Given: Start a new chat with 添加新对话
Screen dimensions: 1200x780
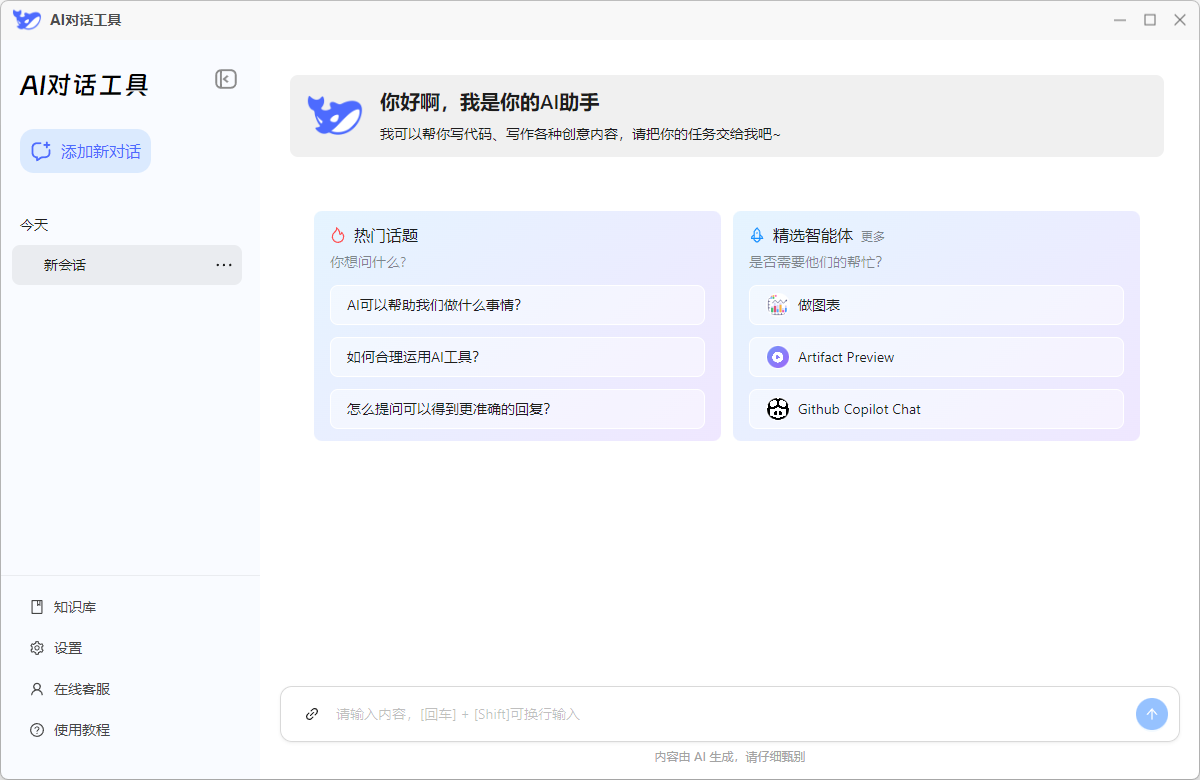Looking at the screenshot, I should click(86, 151).
